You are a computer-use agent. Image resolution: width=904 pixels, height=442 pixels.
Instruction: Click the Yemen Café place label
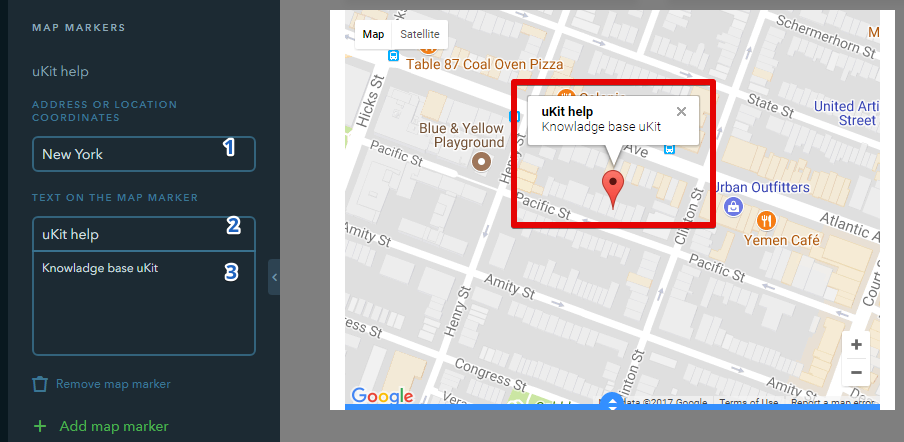pos(781,240)
